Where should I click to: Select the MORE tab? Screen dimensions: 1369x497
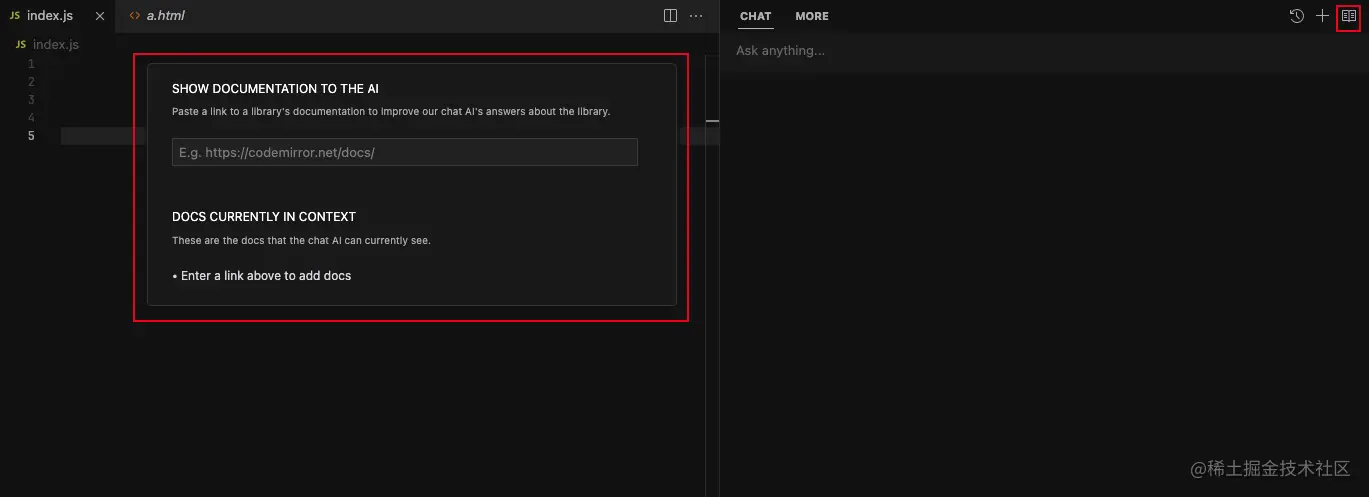coord(812,16)
